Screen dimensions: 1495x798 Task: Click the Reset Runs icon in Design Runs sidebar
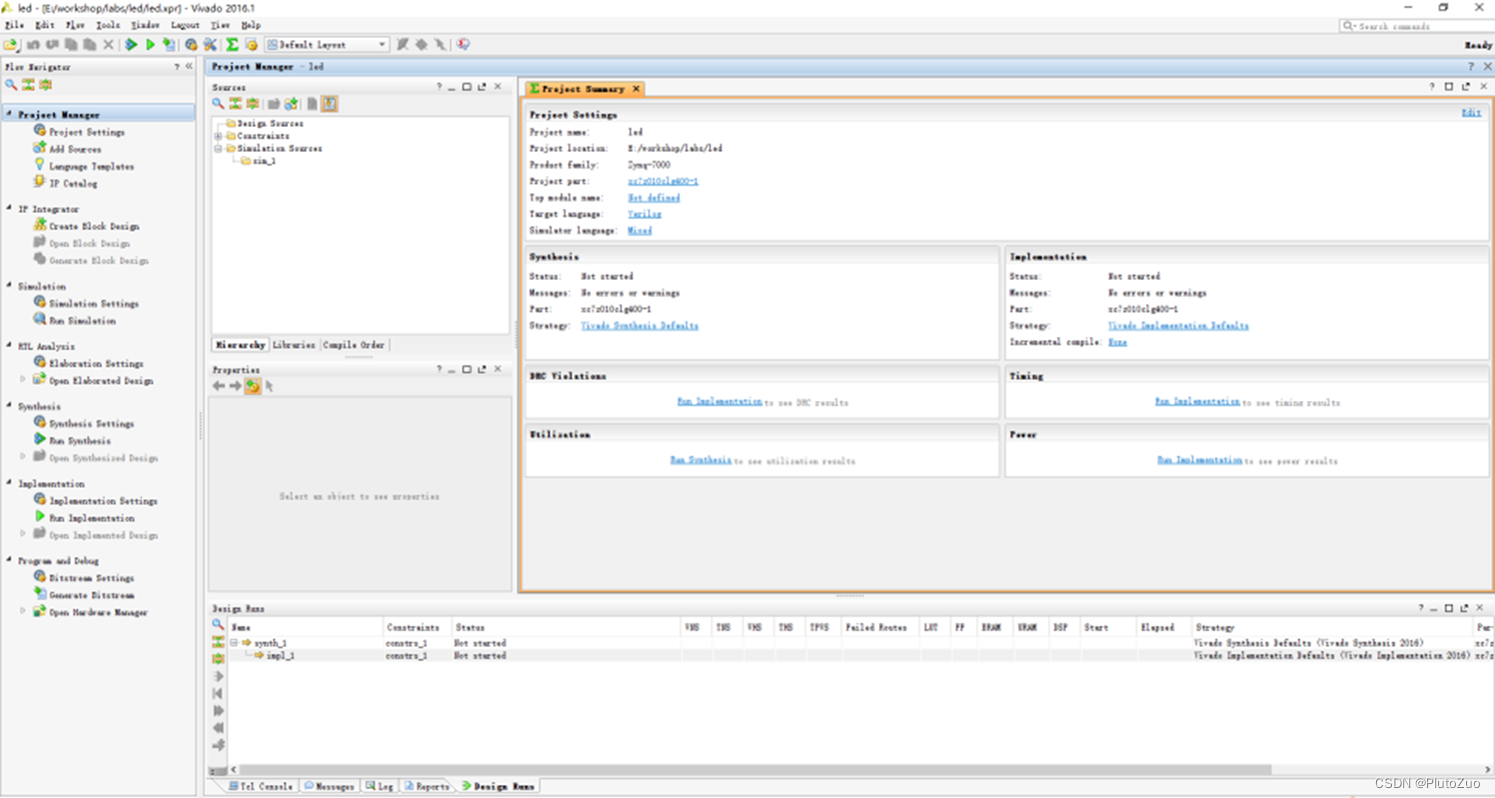point(218,693)
